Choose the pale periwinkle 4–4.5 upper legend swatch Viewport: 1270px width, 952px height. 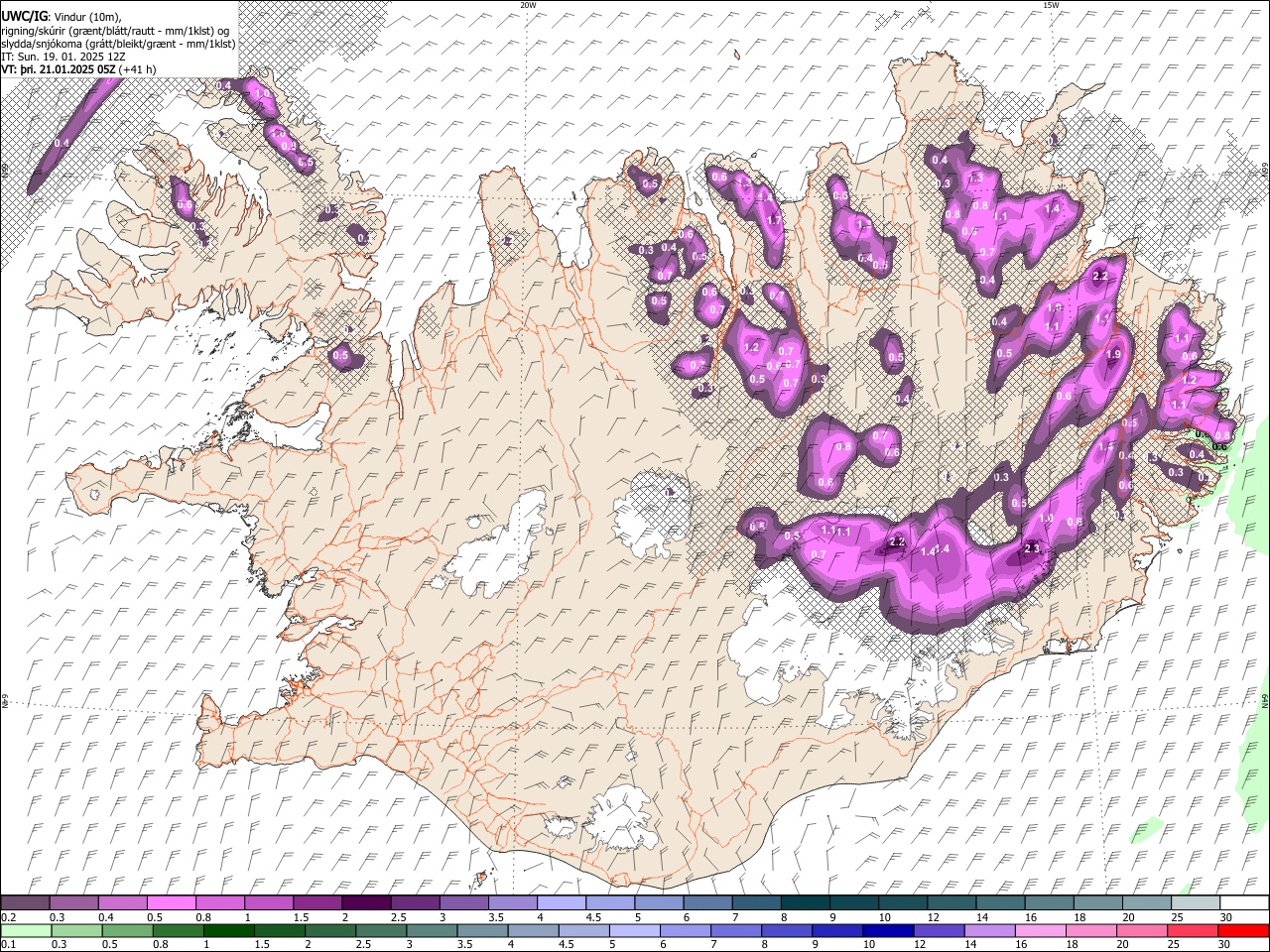(x=562, y=903)
